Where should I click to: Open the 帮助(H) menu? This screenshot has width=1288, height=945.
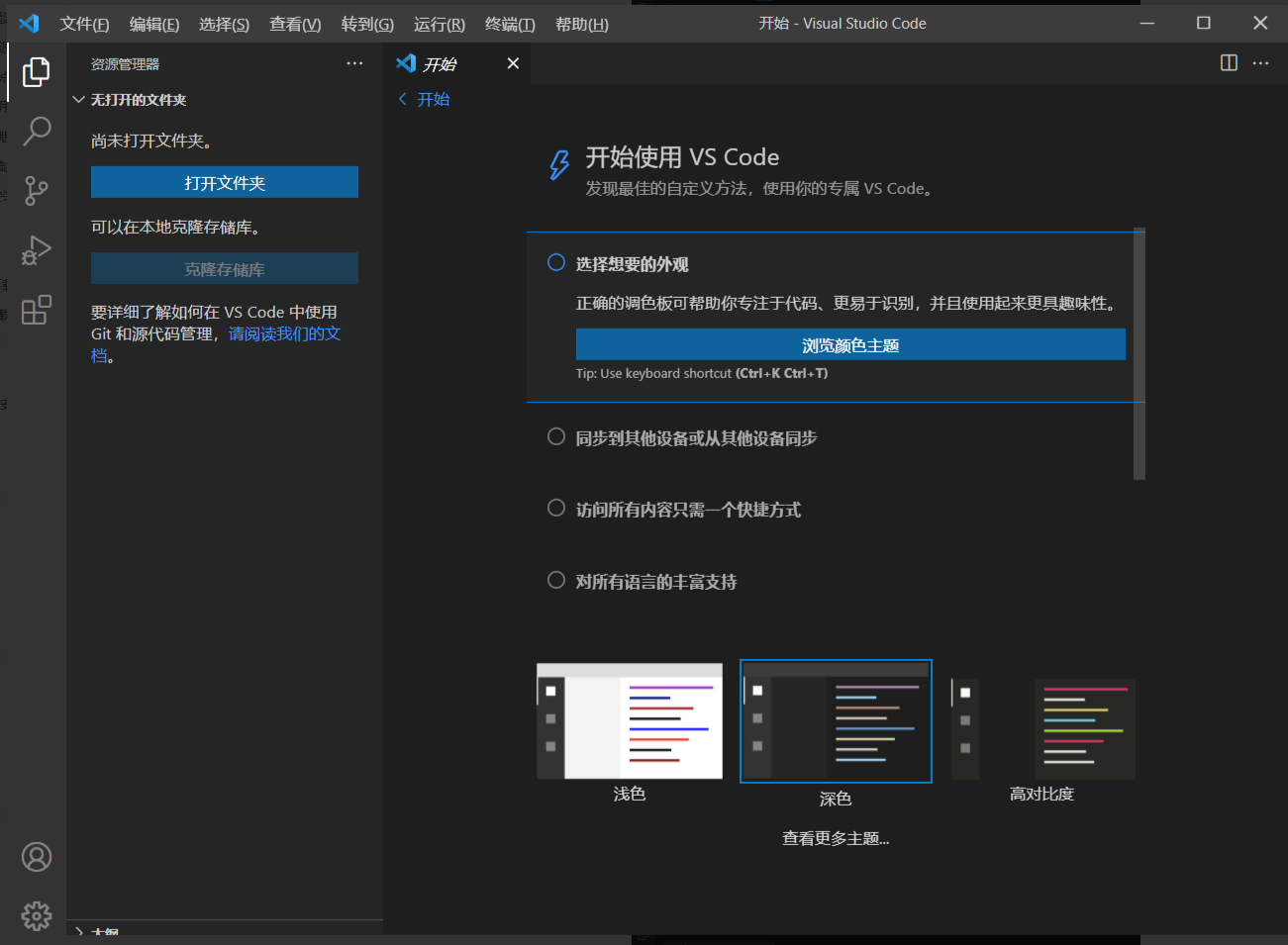(x=582, y=24)
